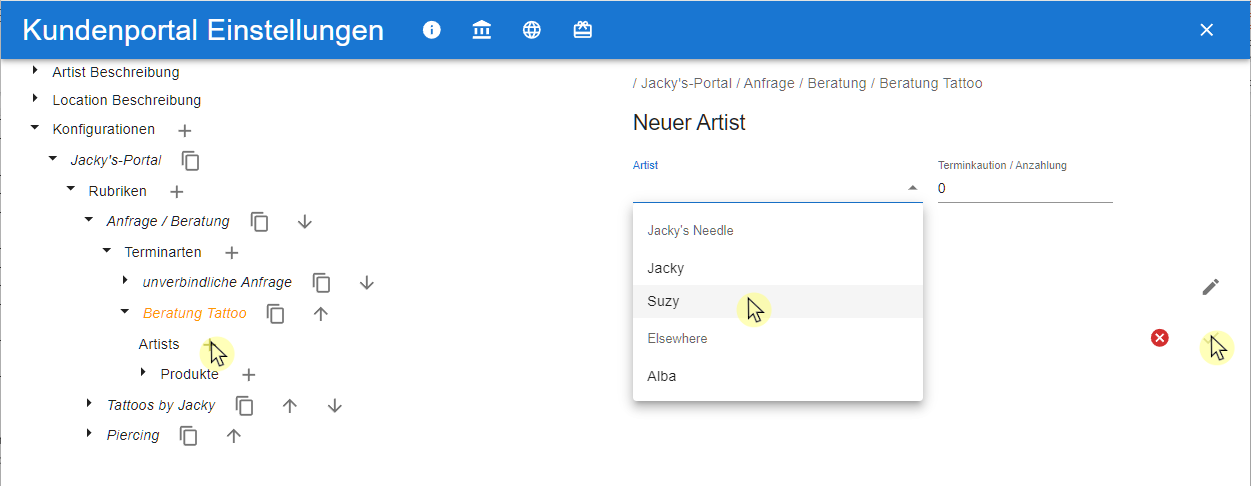Collapse the Konfigurationen tree node
Image resolution: width=1251 pixels, height=486 pixels.
coord(35,128)
